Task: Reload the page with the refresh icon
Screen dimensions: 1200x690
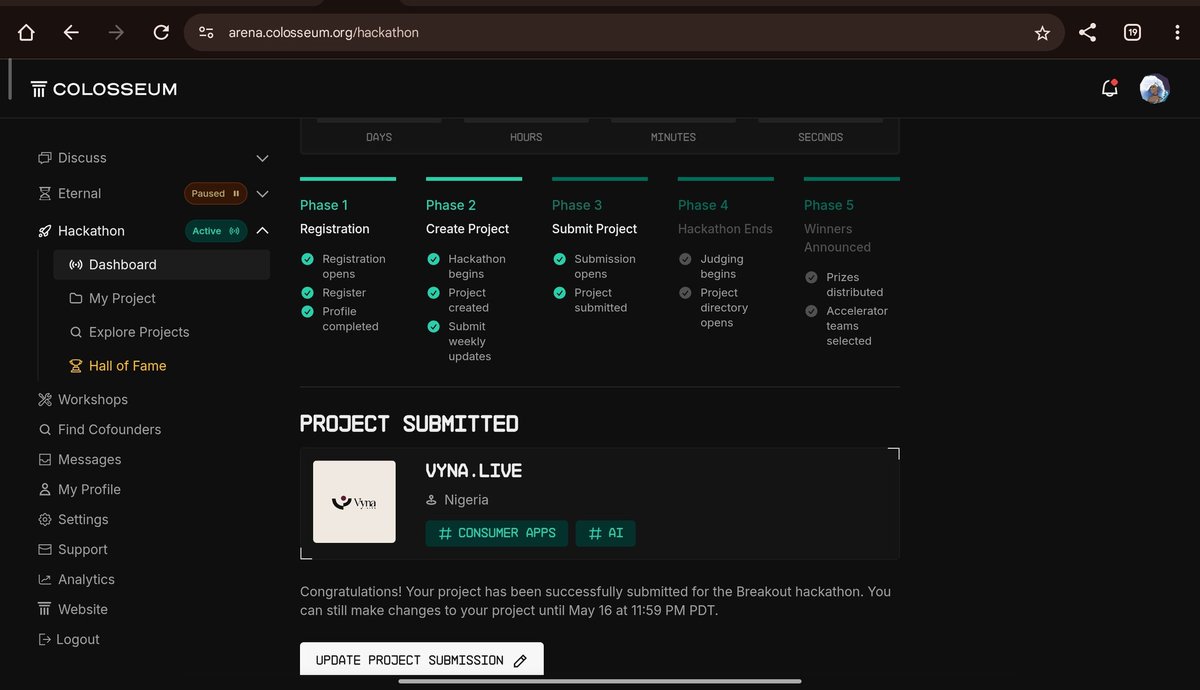Action: (x=161, y=33)
